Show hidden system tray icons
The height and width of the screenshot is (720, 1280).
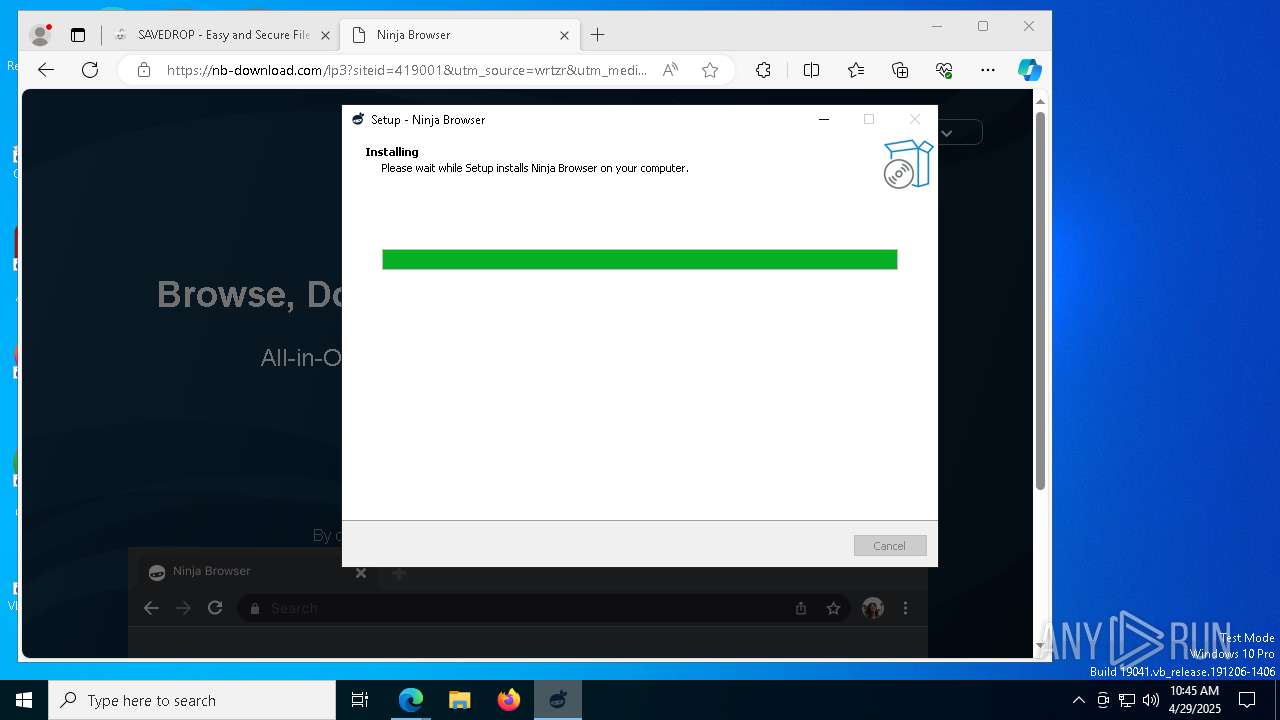coord(1078,700)
